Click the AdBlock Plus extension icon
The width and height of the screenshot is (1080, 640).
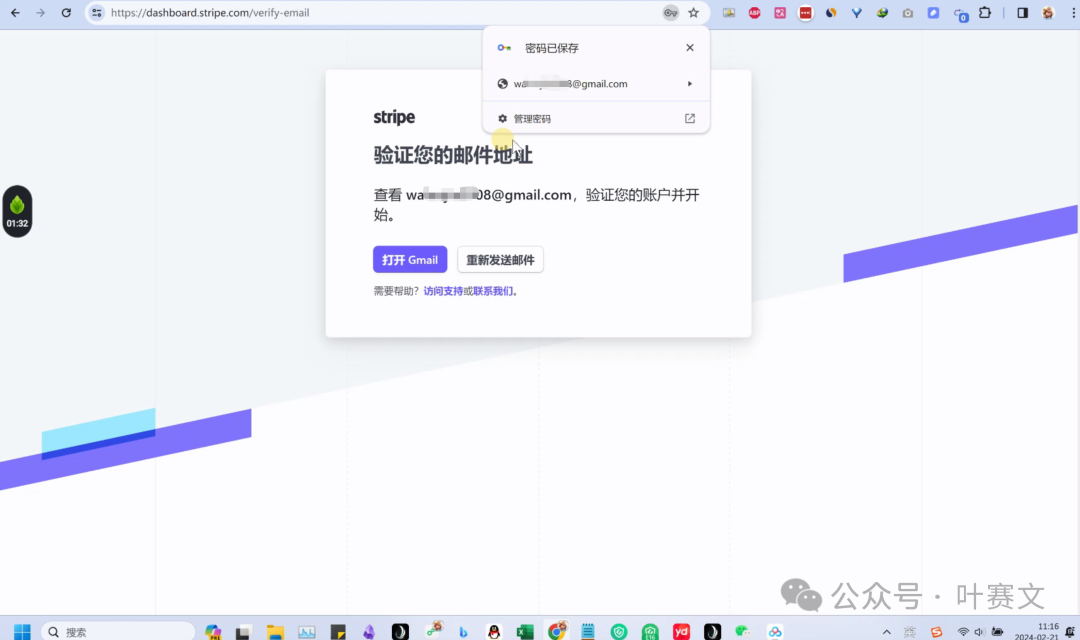(x=755, y=13)
